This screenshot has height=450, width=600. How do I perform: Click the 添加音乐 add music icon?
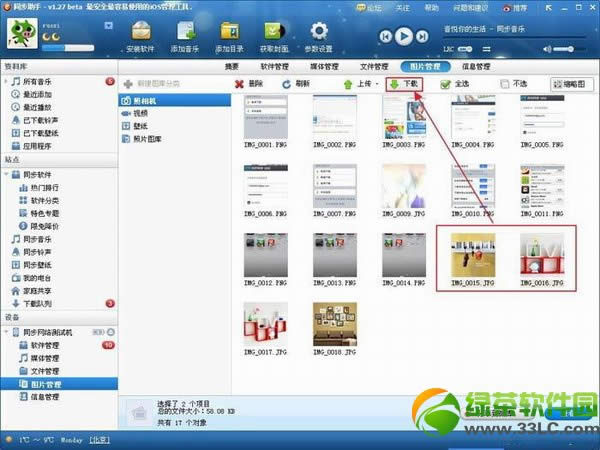(x=185, y=37)
